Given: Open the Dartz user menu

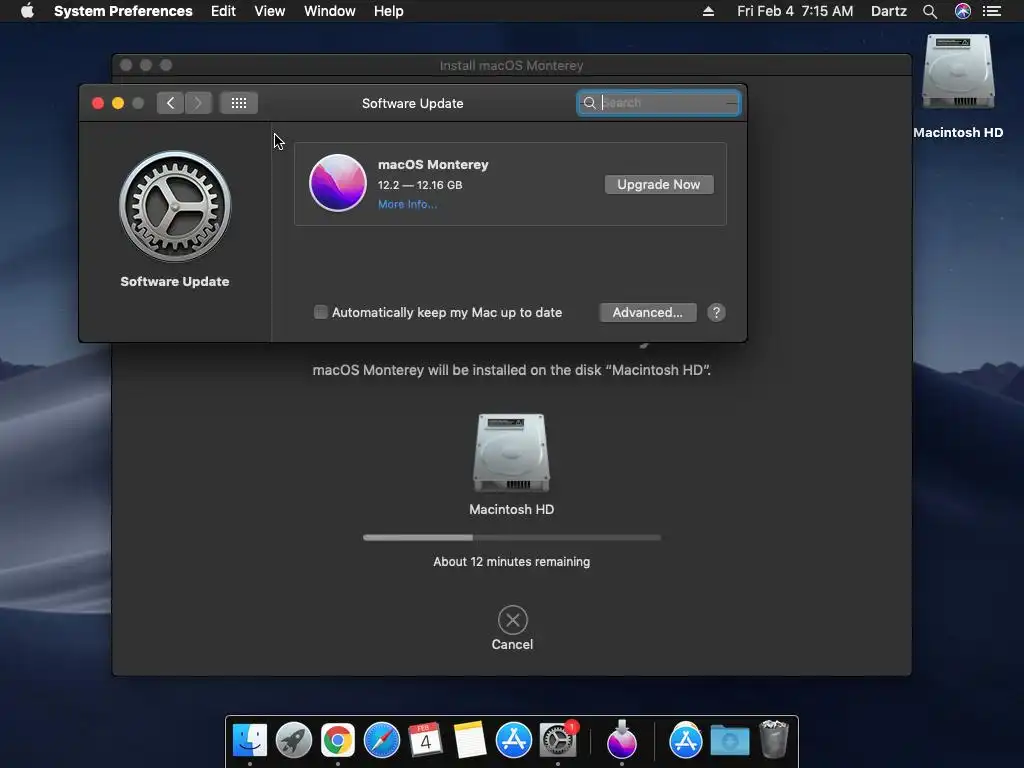Looking at the screenshot, I should click(x=888, y=11).
